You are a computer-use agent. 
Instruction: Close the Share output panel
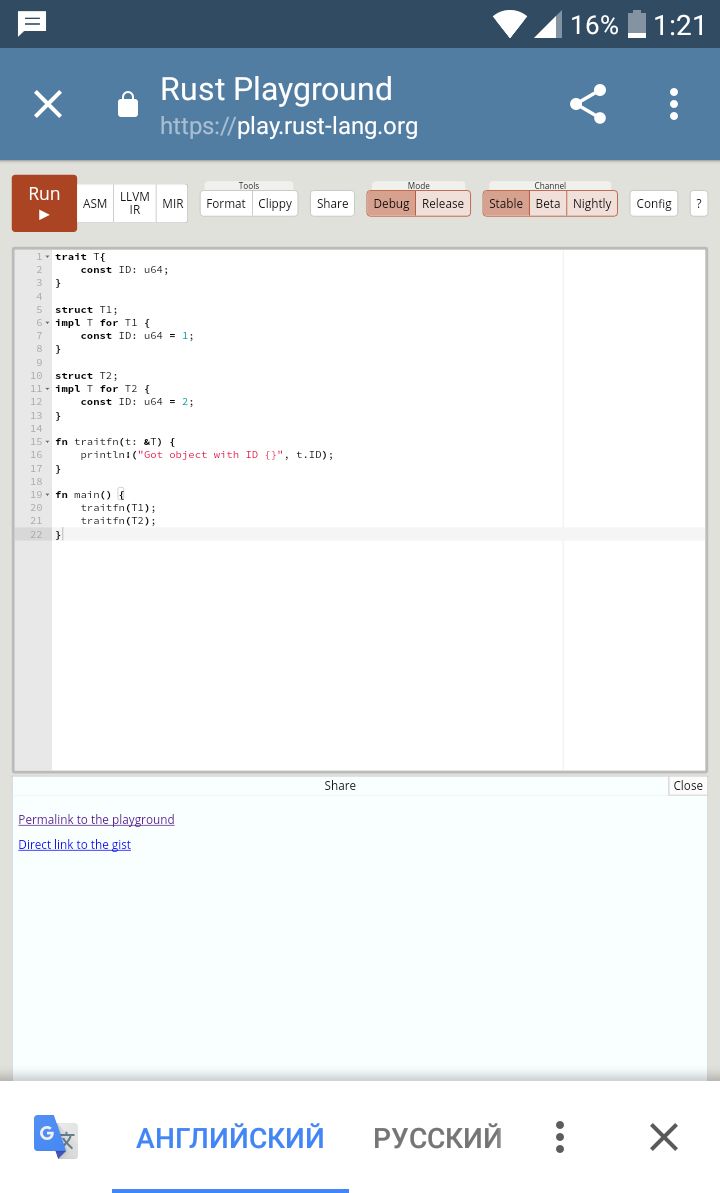click(x=688, y=785)
